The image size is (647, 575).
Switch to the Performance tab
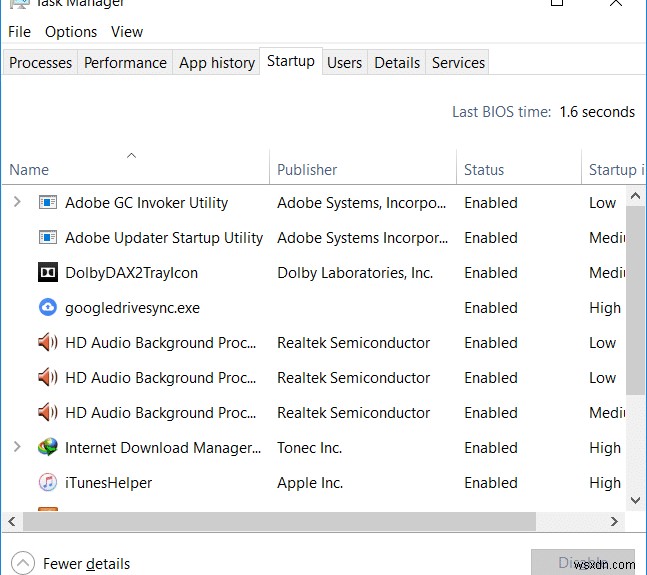click(125, 63)
